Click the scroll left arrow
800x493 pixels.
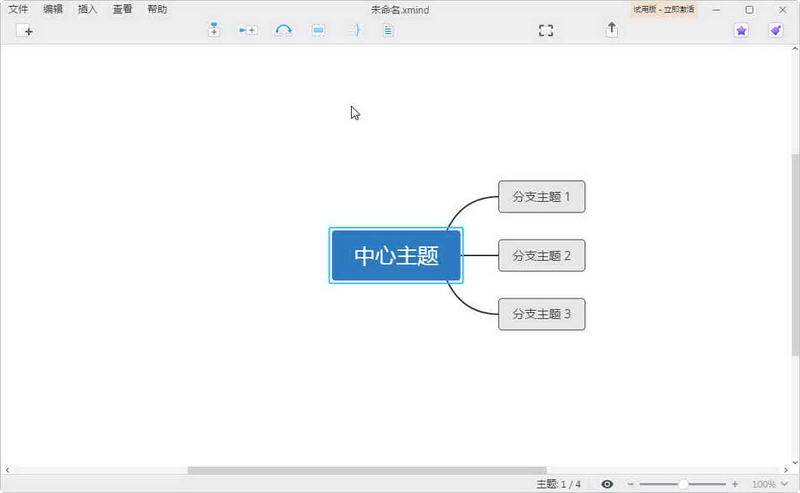[7, 470]
